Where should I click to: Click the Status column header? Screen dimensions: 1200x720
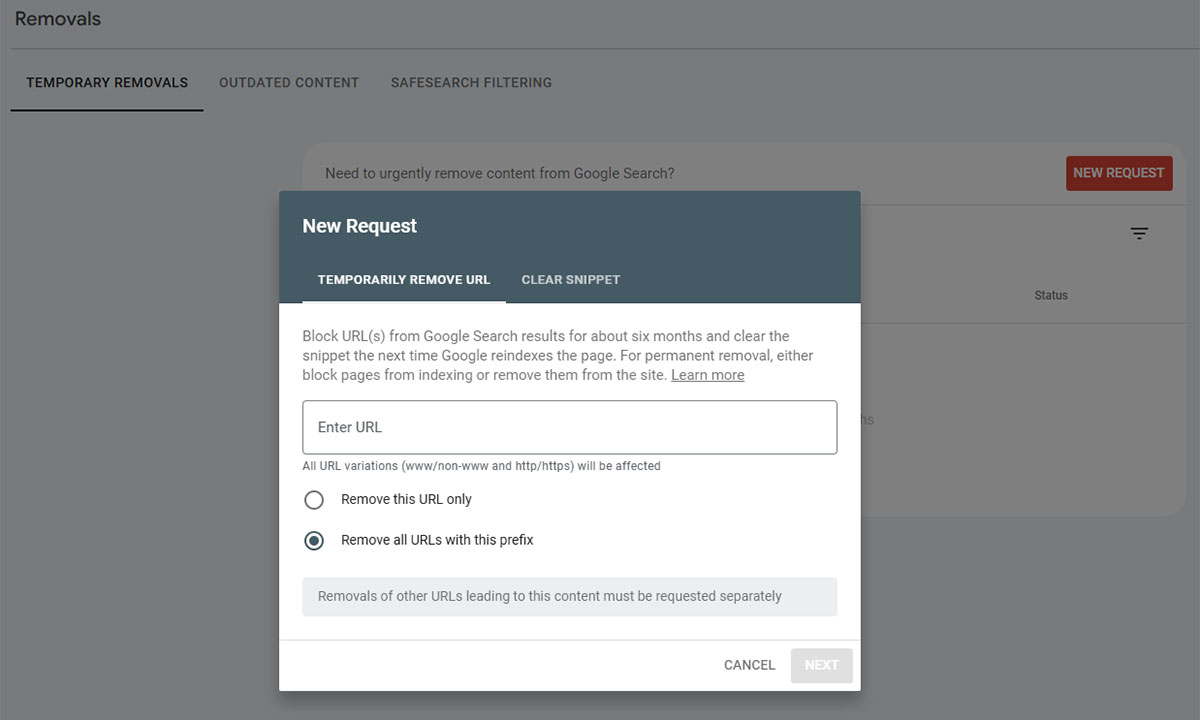coord(1051,295)
